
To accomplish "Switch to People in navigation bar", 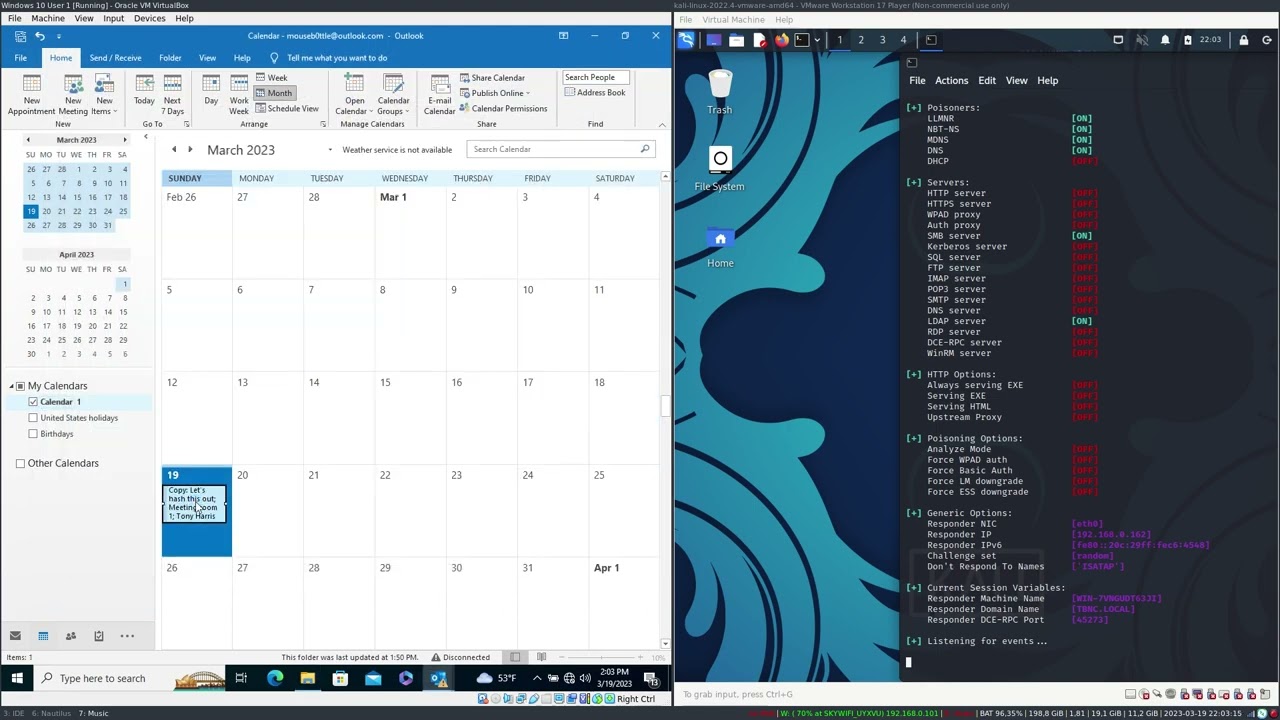I will (71, 636).
